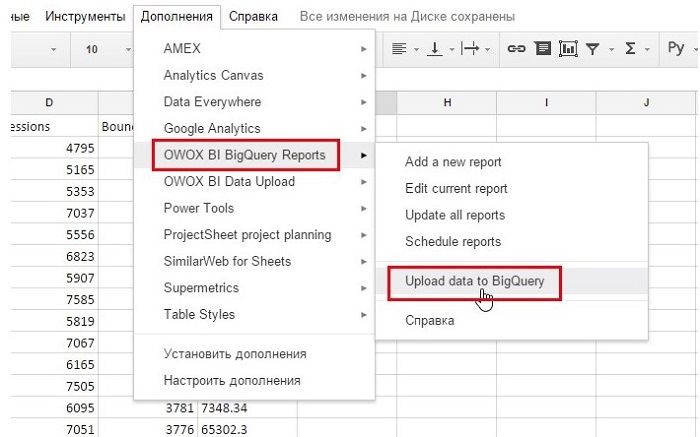Select cell with value 6823
Image resolution: width=700 pixels, height=437 pixels.
tap(54, 256)
